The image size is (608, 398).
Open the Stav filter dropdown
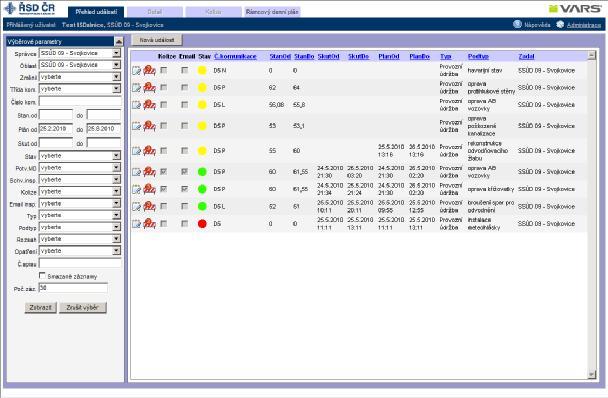pyautogui.click(x=80, y=156)
